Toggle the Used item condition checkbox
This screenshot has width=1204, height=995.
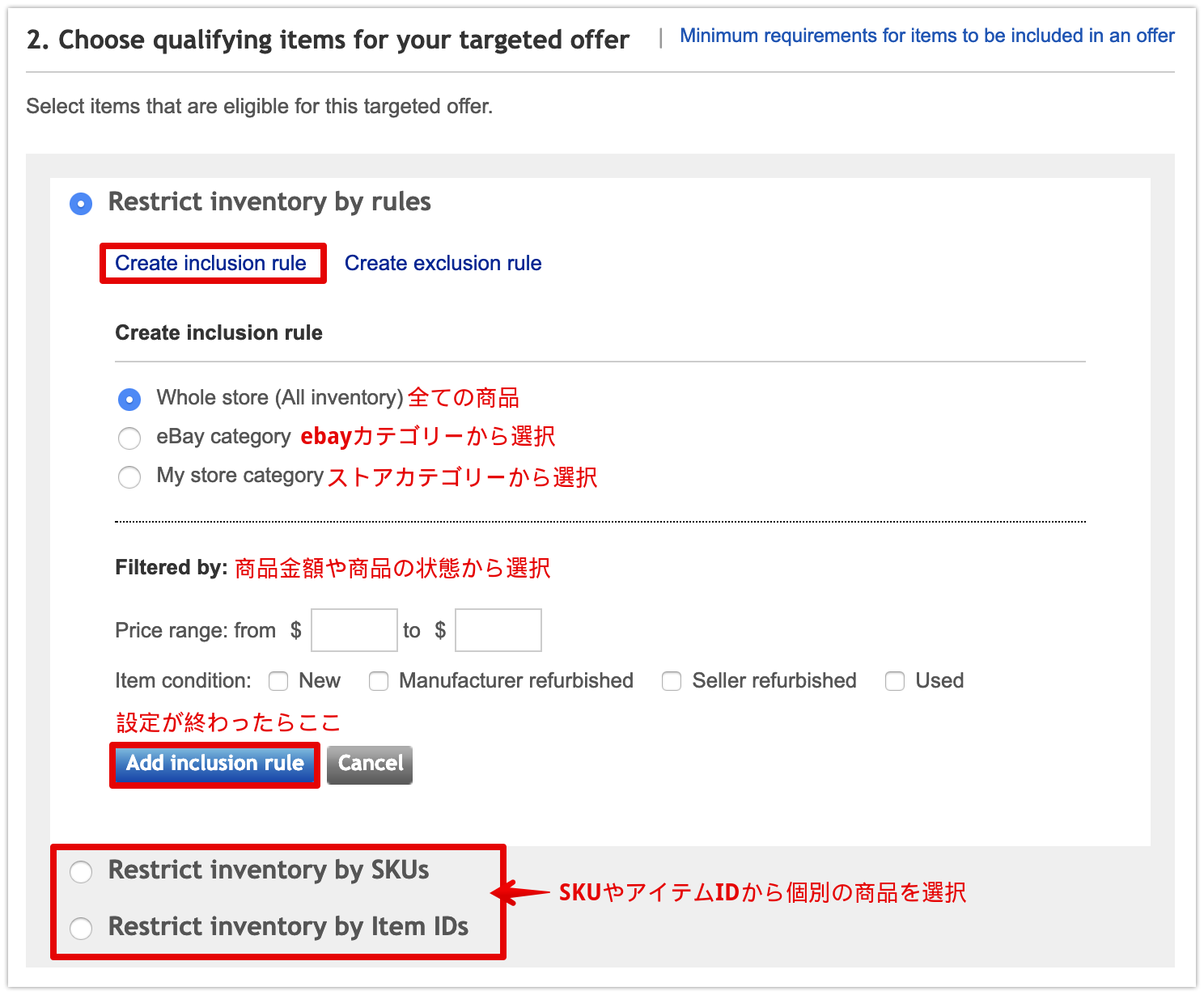pyautogui.click(x=895, y=681)
